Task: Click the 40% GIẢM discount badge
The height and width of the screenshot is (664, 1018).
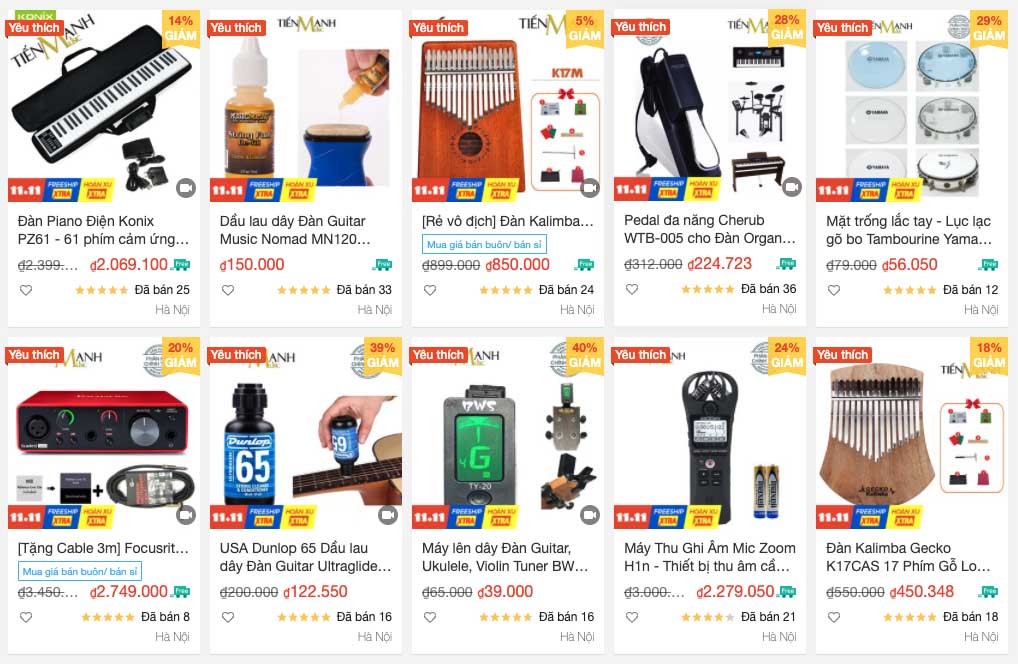Action: coord(584,355)
